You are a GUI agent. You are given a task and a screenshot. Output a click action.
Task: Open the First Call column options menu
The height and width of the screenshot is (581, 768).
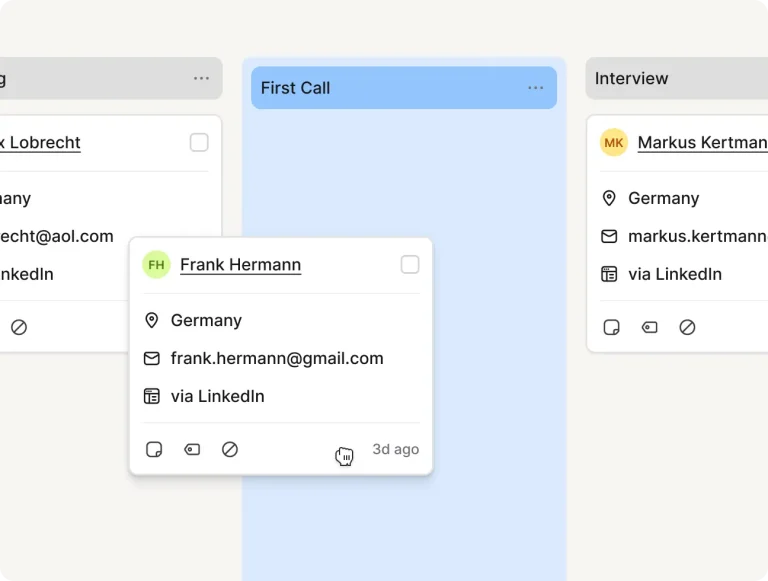click(x=536, y=88)
